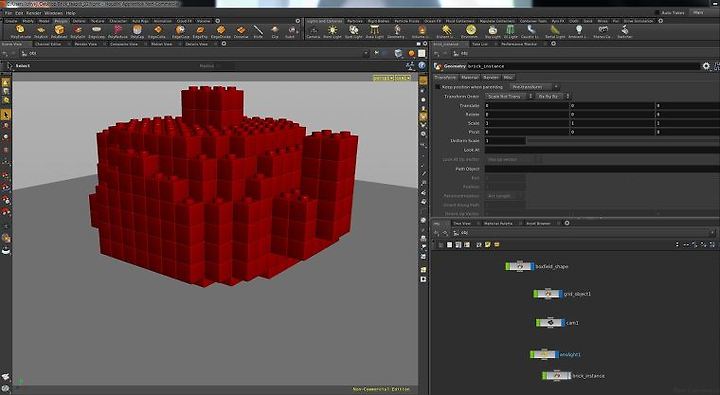Select the PolyReduce shelf tool
The image size is (720, 395).
coord(118,32)
